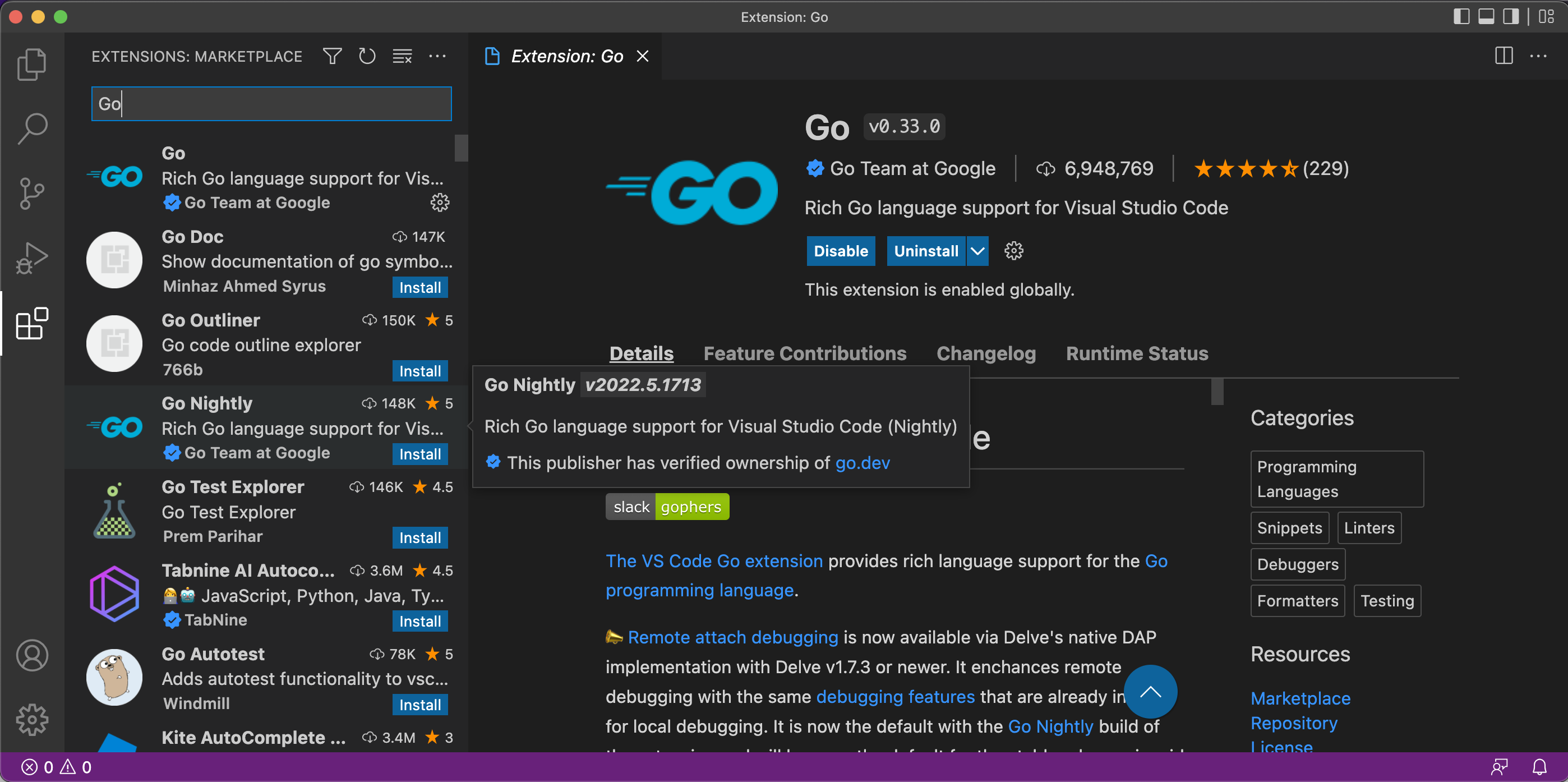Open the Accounts icon in the activity bar

click(x=31, y=655)
